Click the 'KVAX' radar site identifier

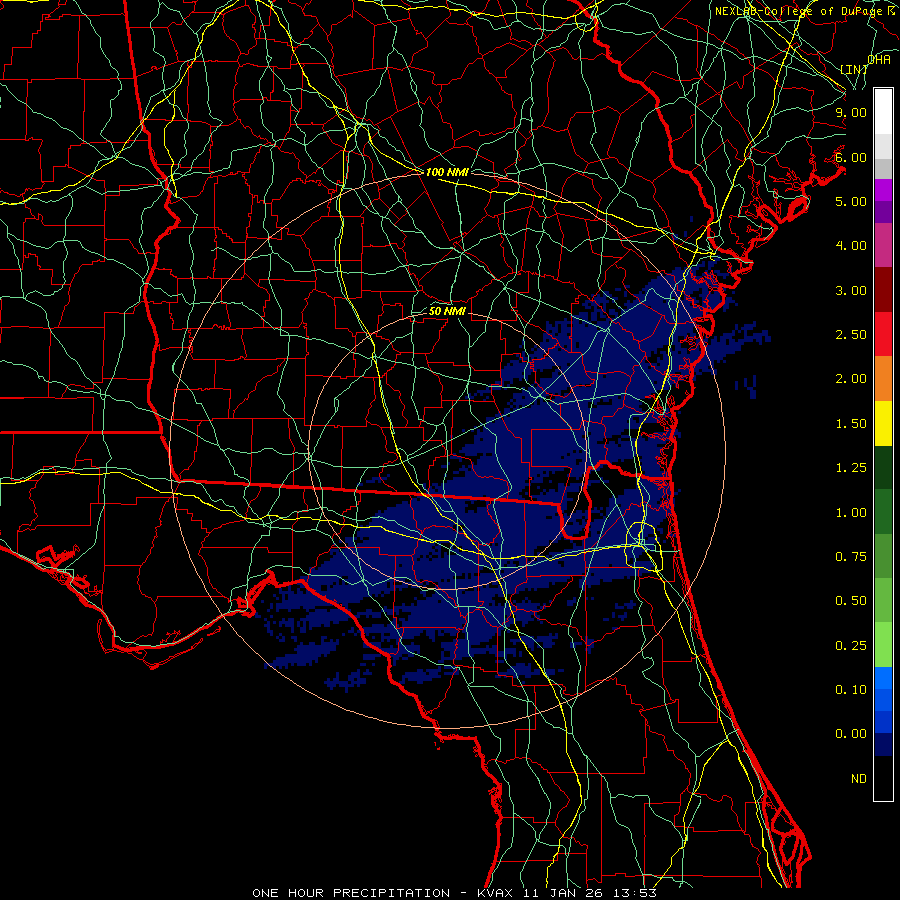(495, 893)
